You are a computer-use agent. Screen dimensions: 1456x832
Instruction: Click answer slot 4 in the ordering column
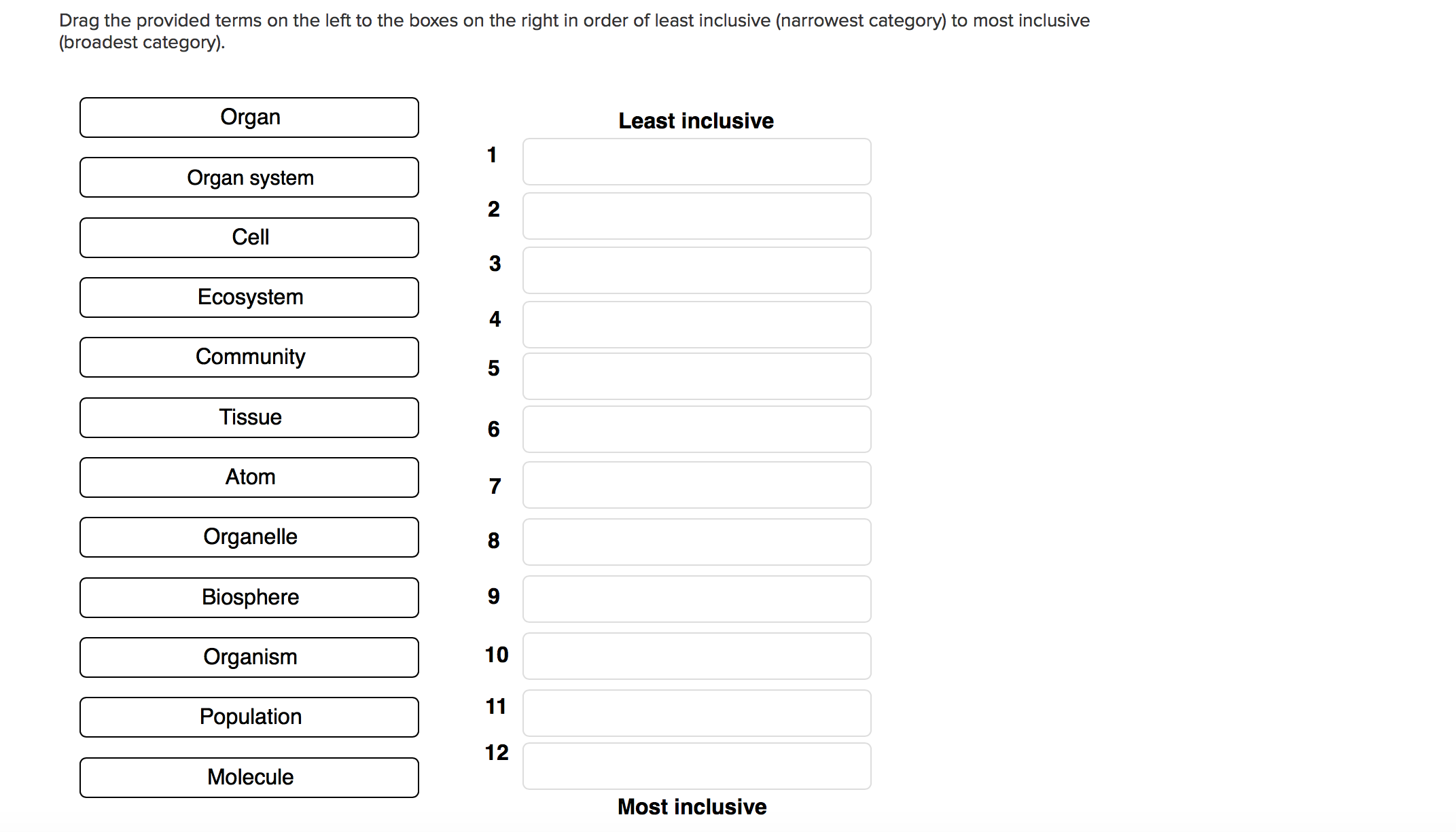click(x=696, y=324)
